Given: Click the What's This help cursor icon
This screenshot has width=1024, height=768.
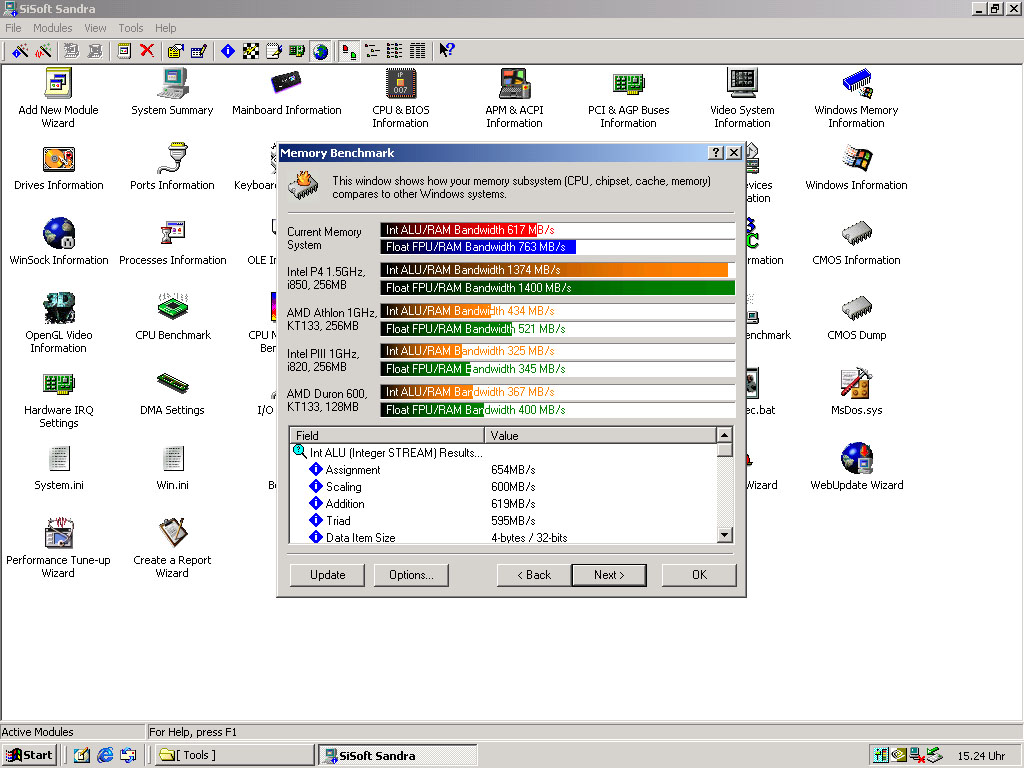Looking at the screenshot, I should point(447,51).
